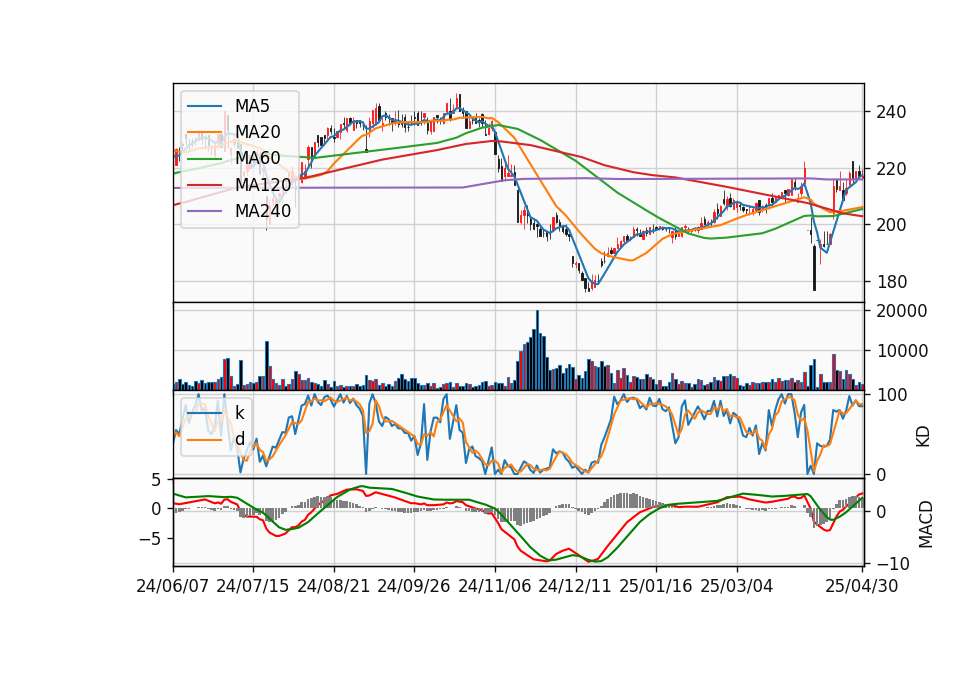Click the KD axis title

pos(923,436)
